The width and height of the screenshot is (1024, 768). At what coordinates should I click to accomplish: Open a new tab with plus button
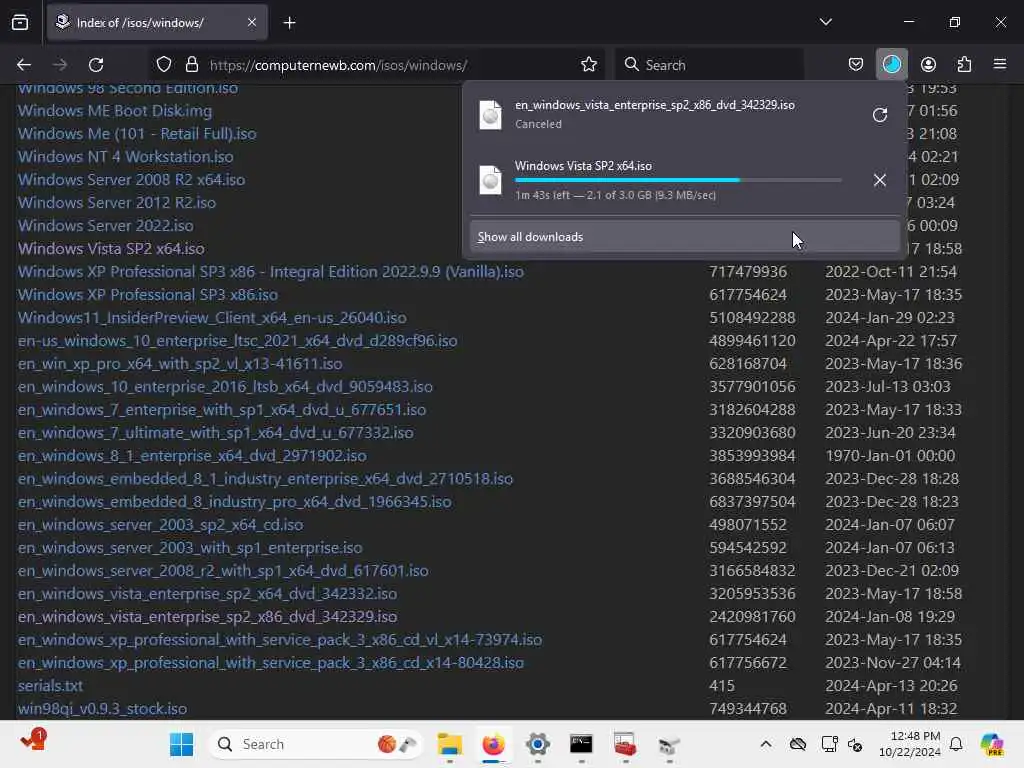(x=289, y=23)
